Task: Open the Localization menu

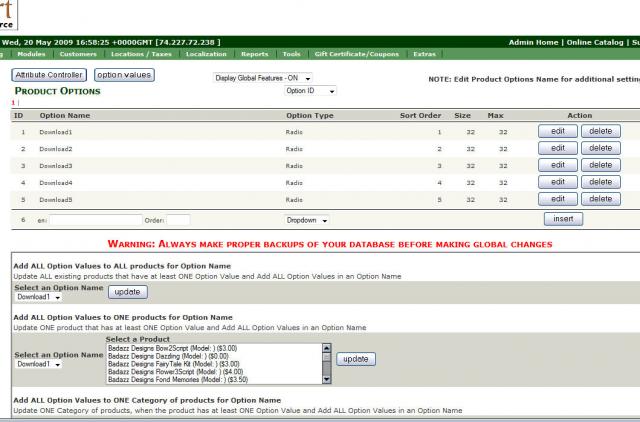Action: click(x=206, y=54)
